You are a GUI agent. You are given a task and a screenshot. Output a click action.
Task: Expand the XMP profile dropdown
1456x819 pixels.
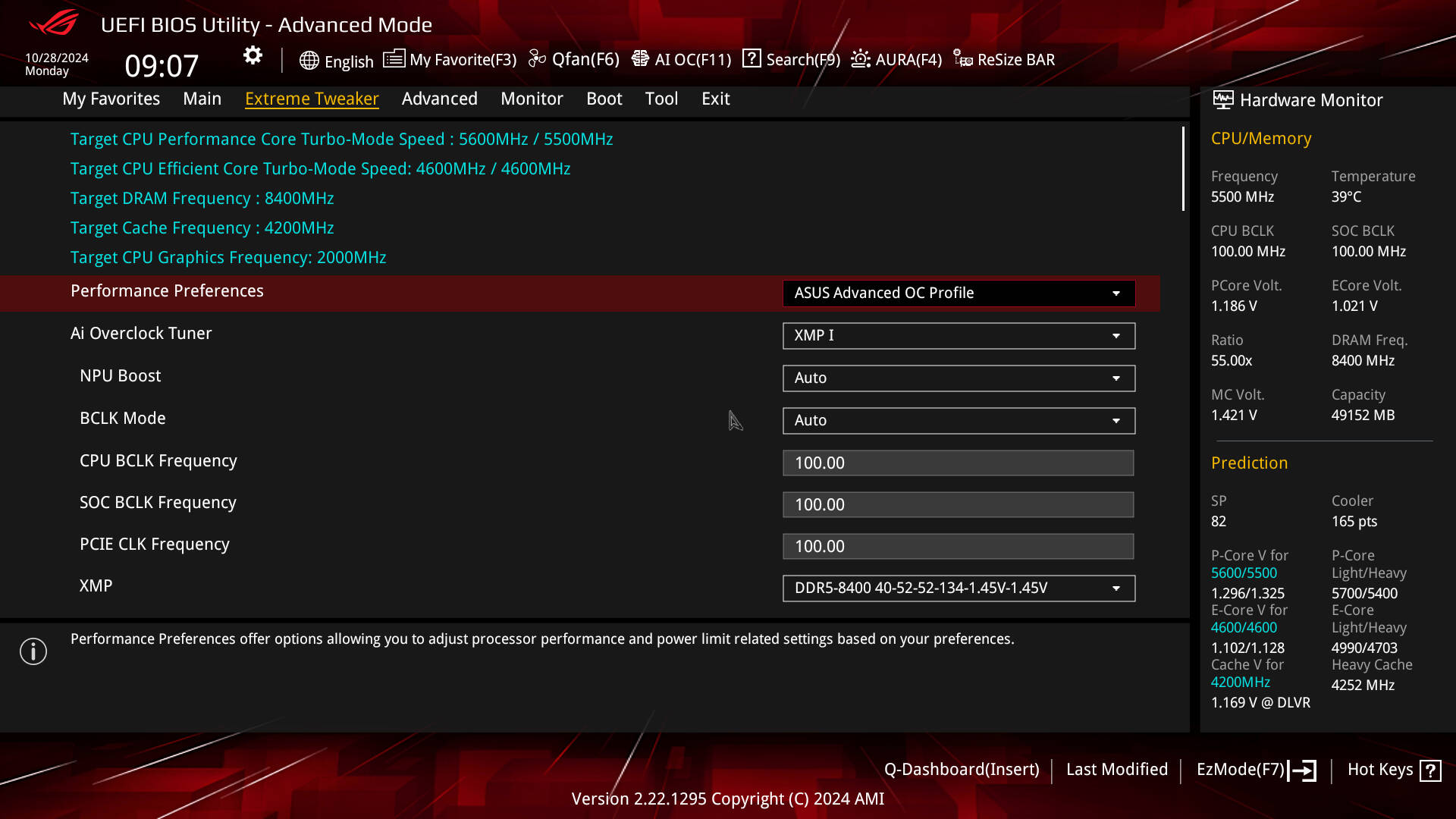click(959, 588)
